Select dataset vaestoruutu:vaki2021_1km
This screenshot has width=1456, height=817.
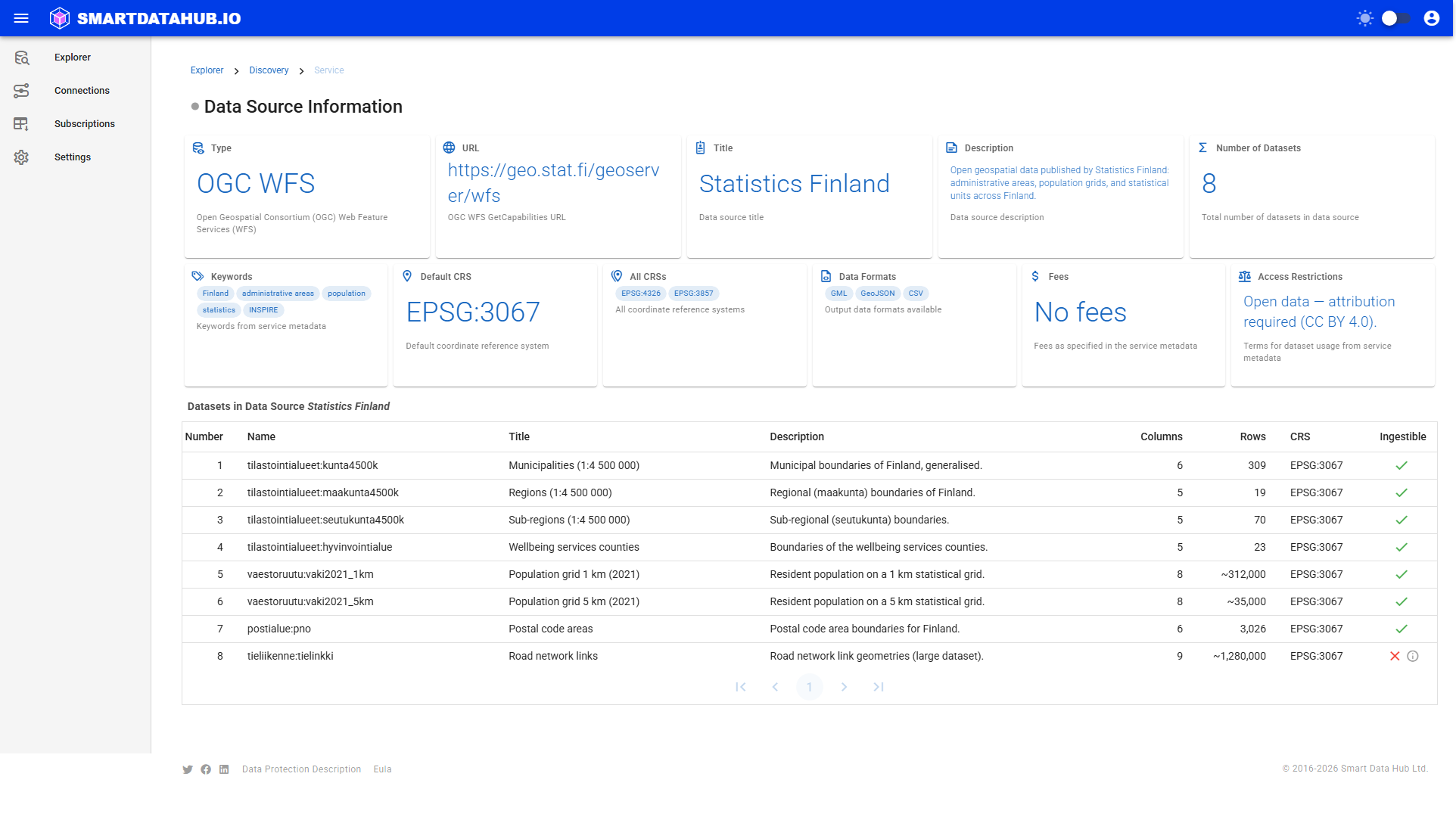pos(310,574)
